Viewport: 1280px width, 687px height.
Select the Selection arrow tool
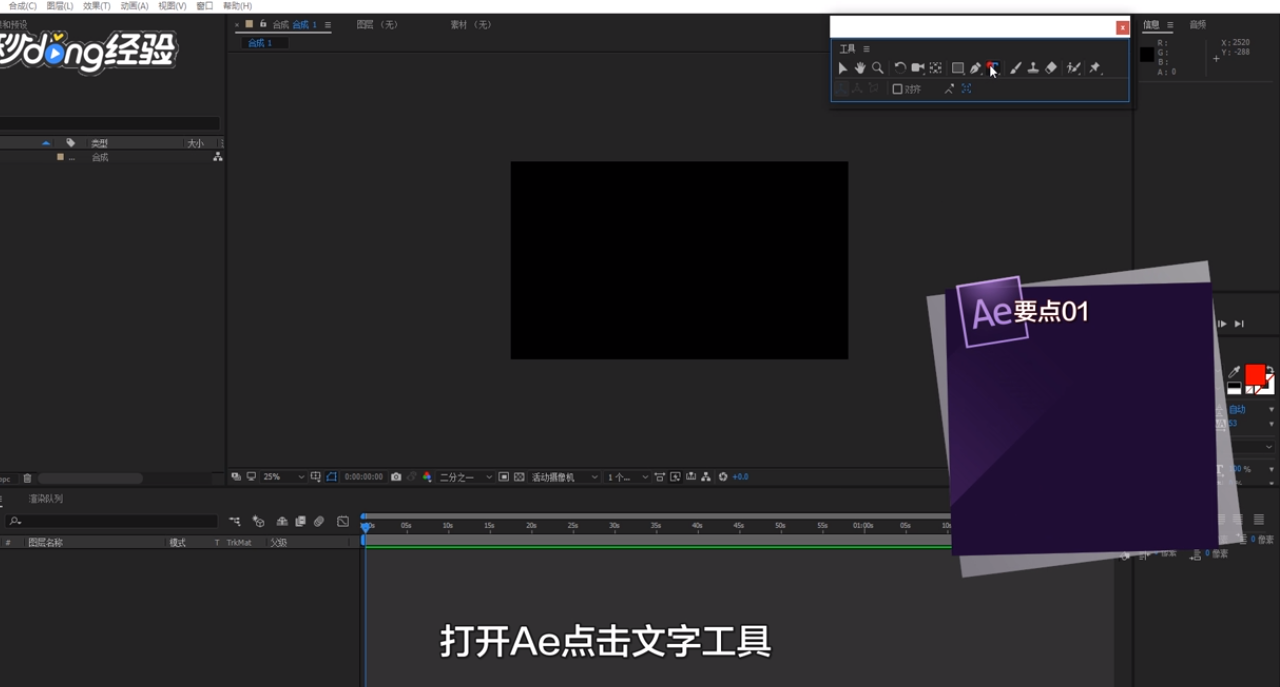[x=843, y=68]
